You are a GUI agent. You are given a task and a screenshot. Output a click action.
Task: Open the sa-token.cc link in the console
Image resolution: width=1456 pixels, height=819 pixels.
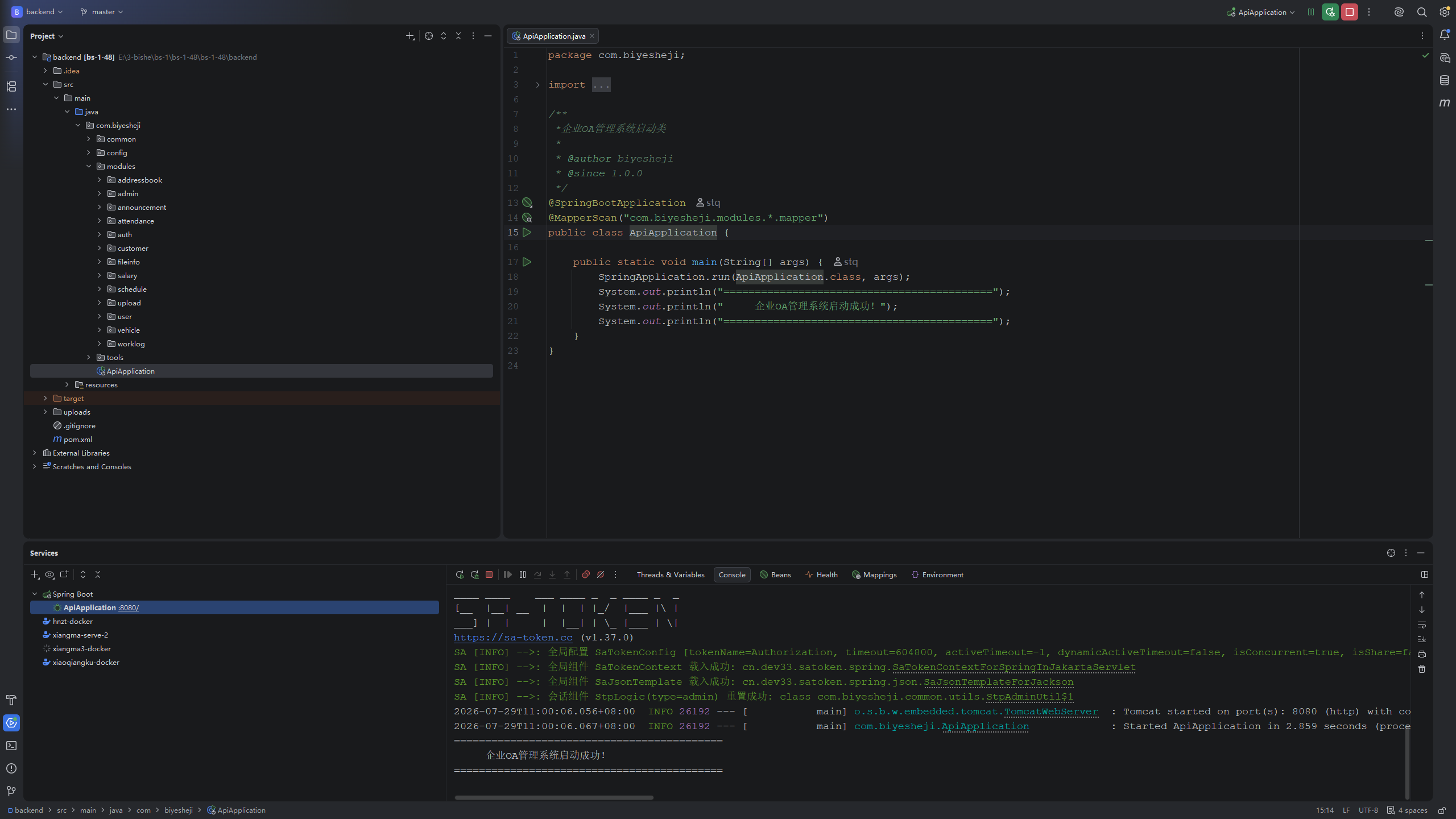[513, 638]
